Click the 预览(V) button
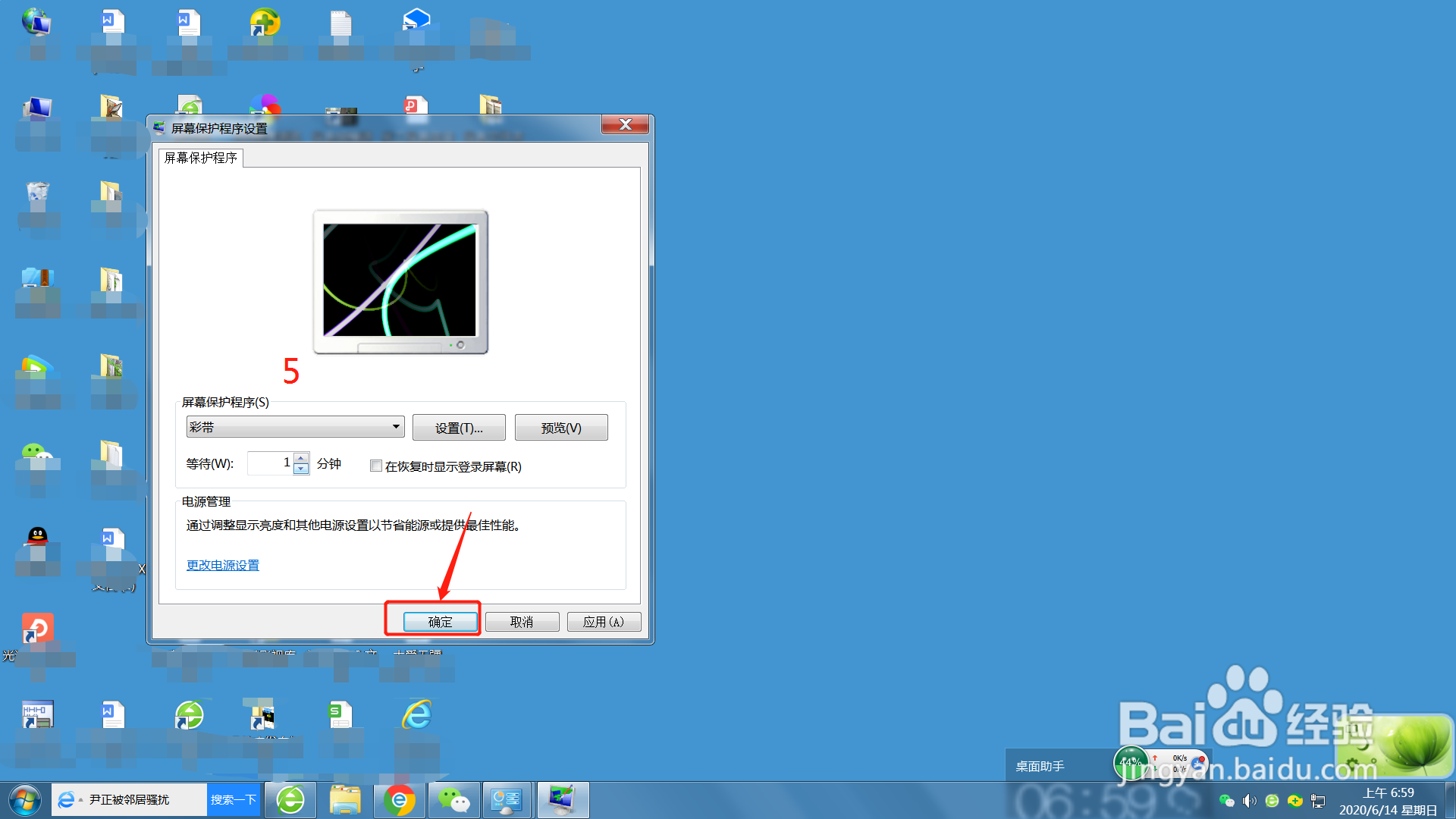The width and height of the screenshot is (1456, 819). tap(561, 428)
